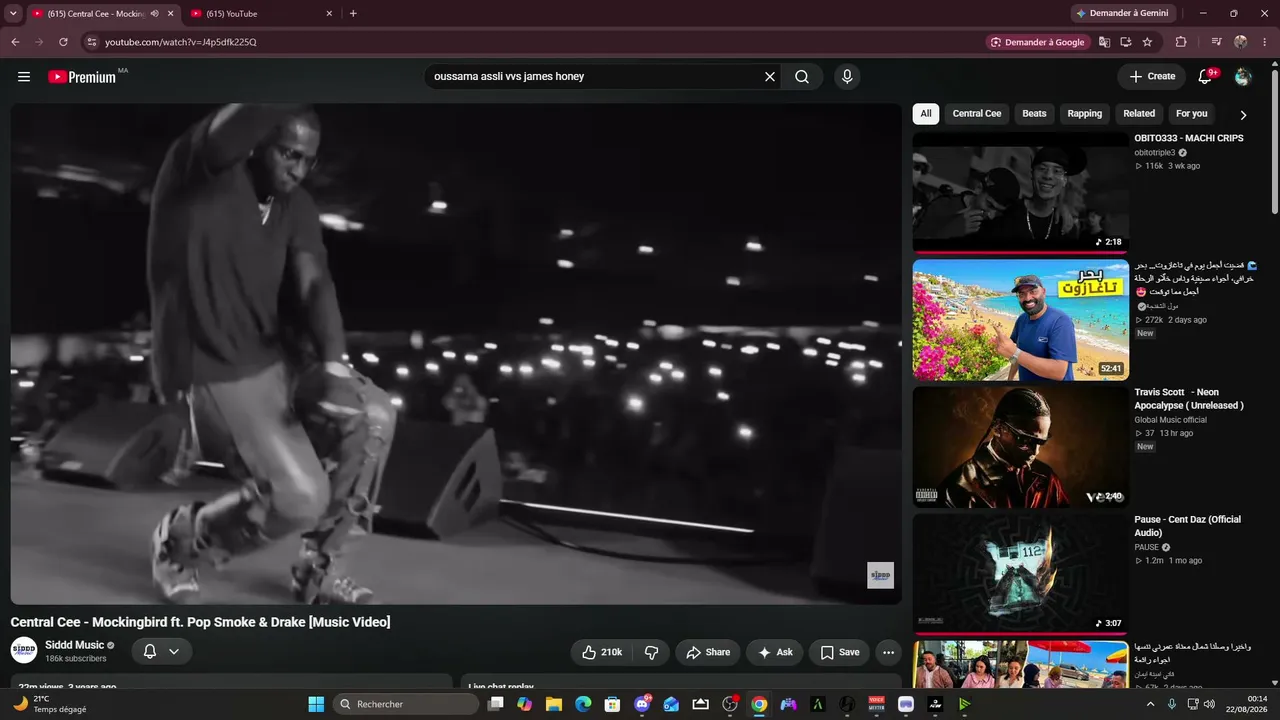
Task: Save the video to a playlist
Action: click(840, 652)
